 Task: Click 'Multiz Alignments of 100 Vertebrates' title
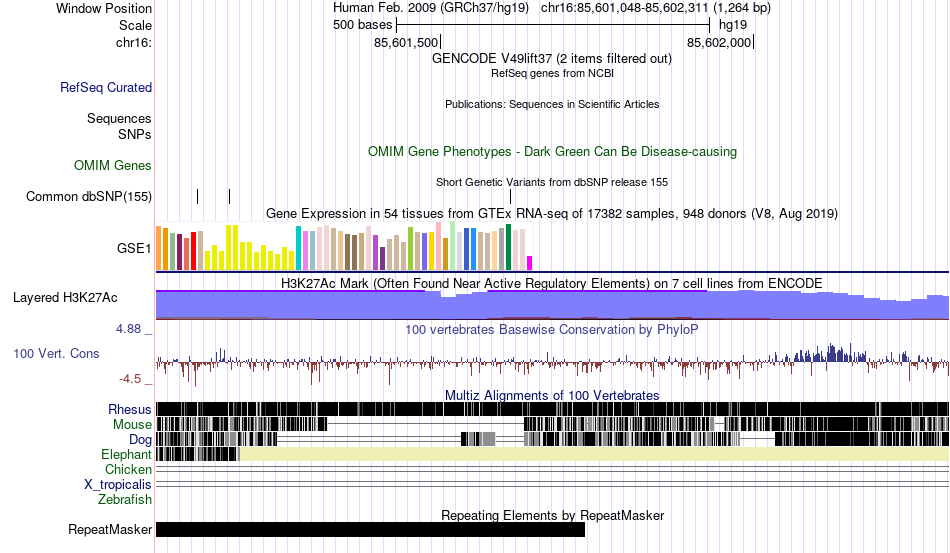[552, 396]
